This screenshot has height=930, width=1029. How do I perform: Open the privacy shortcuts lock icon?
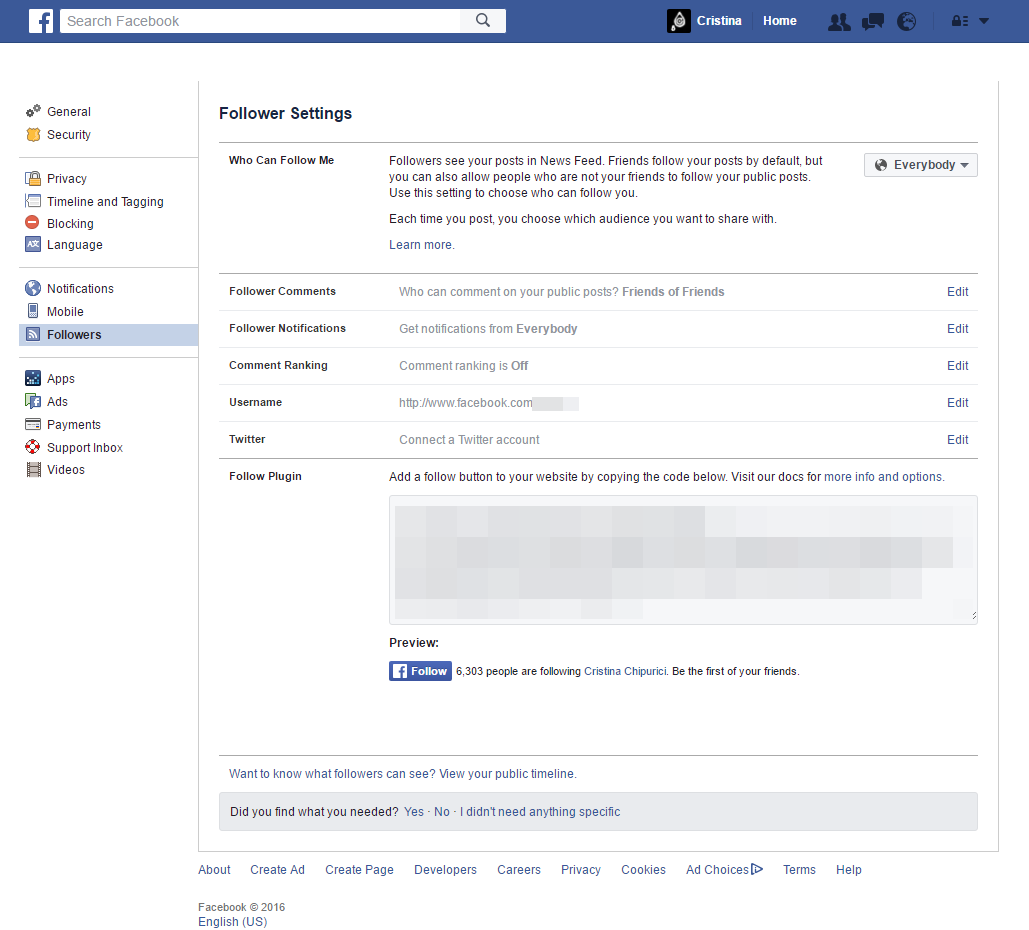[x=959, y=21]
